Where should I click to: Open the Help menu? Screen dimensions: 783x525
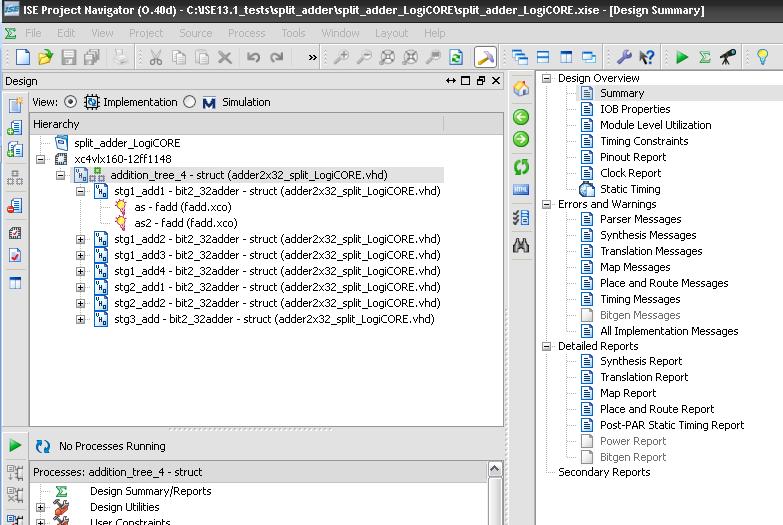434,33
